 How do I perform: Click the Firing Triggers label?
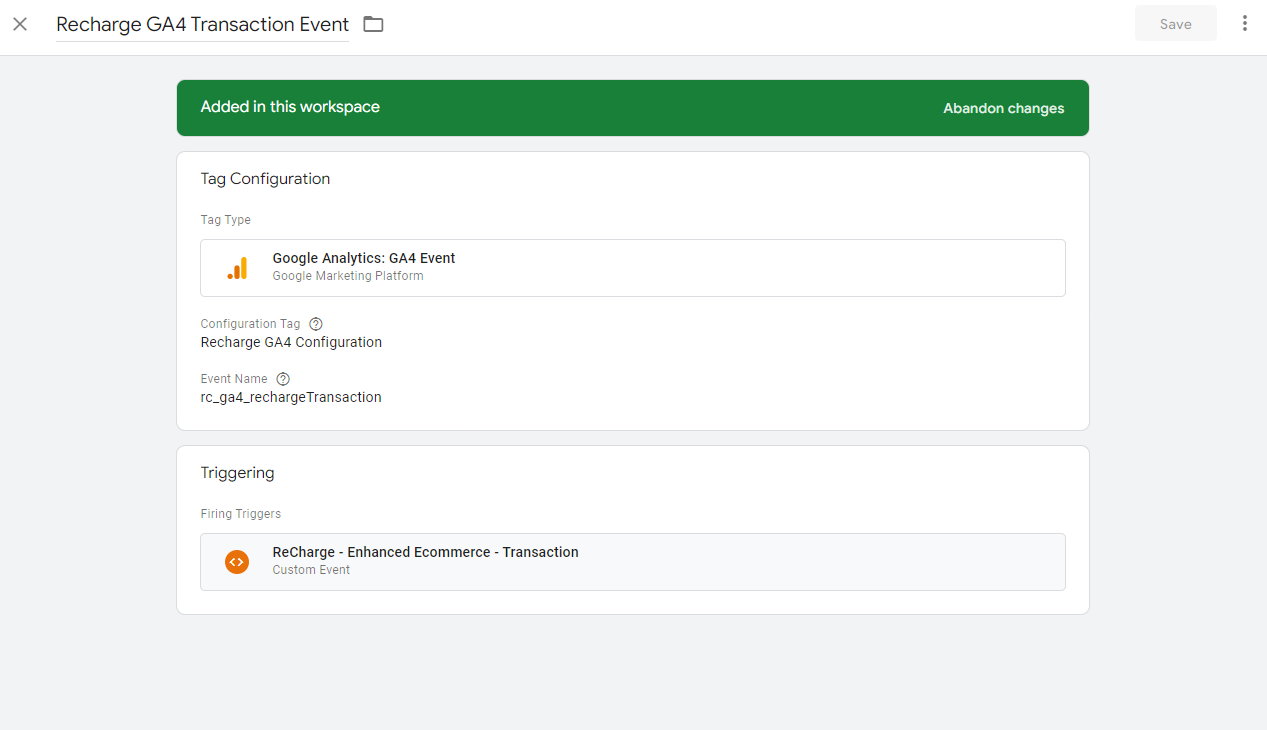click(x=240, y=514)
